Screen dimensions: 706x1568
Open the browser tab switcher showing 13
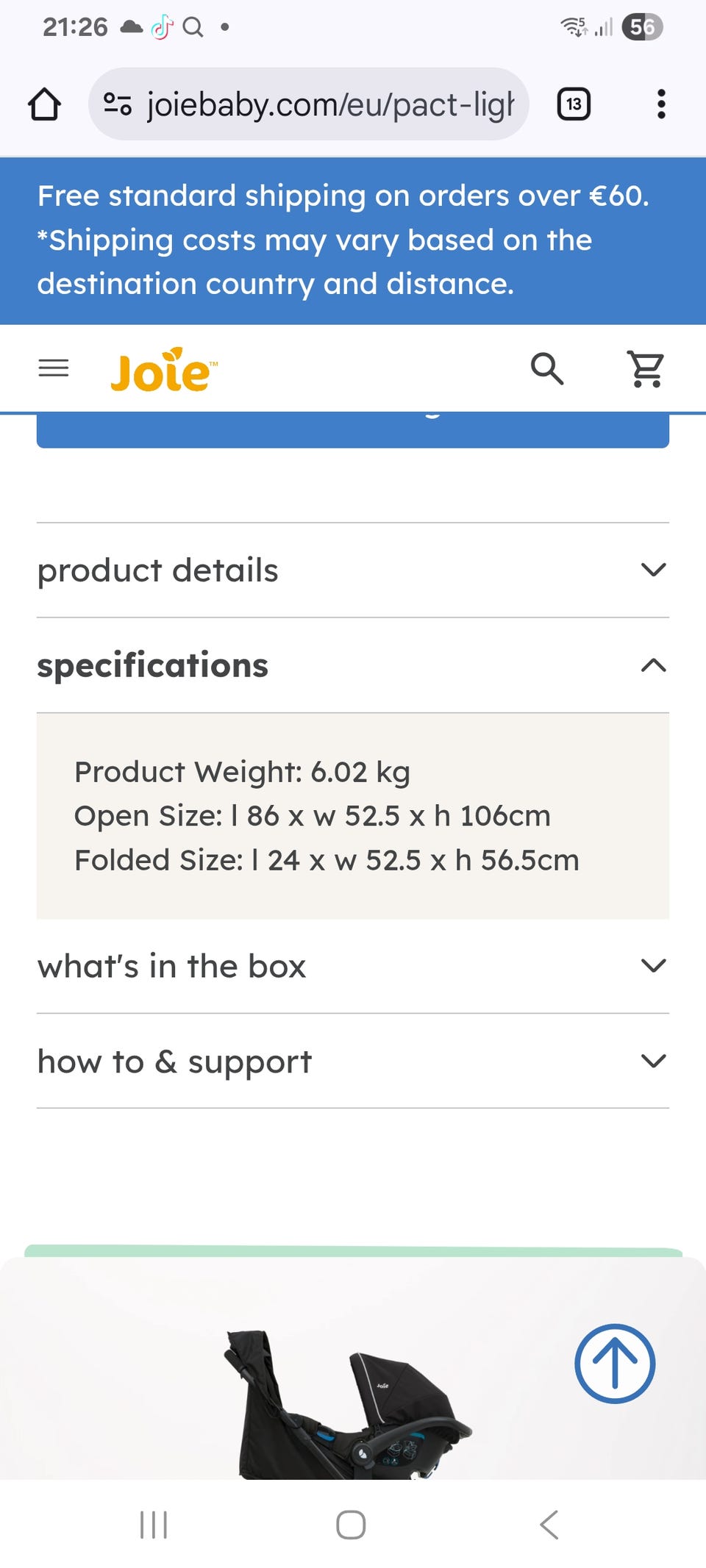574,104
